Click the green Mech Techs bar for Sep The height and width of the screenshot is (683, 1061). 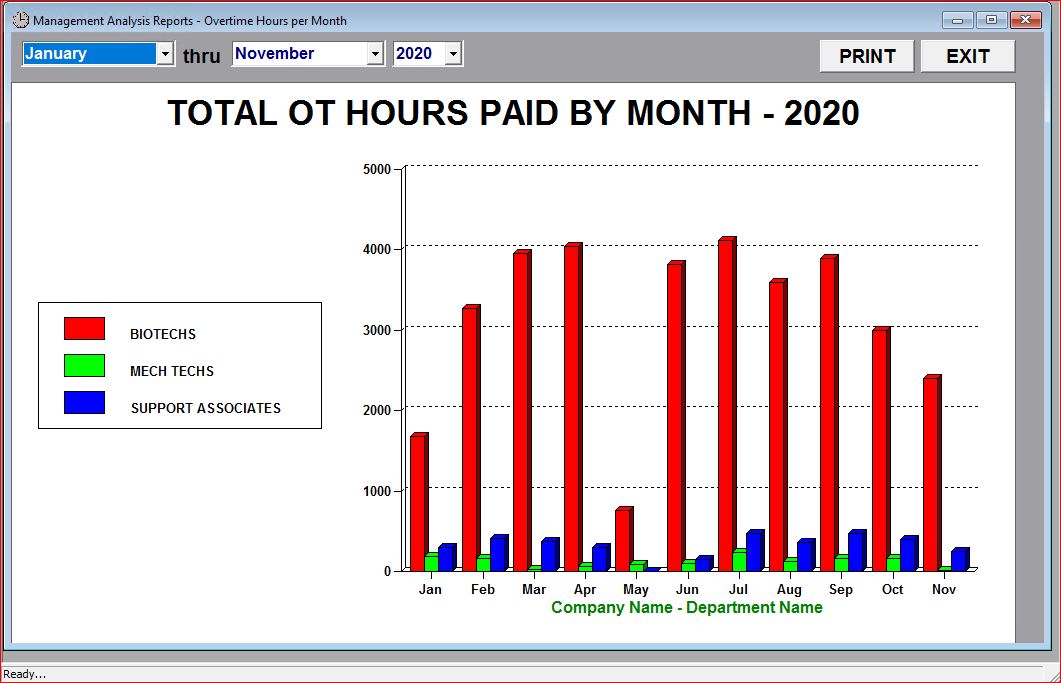842,564
